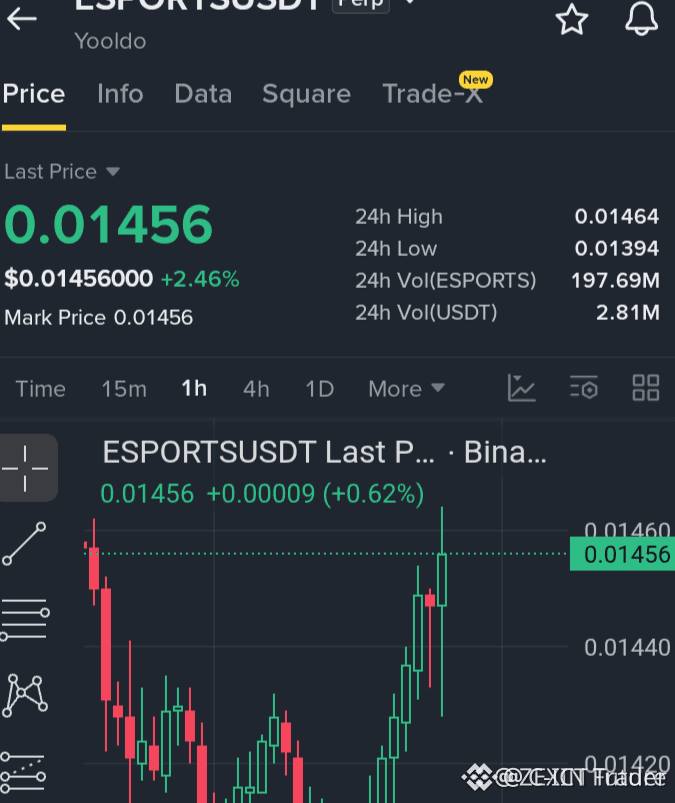Click the 24h Low value 0.01394
Image resolution: width=675 pixels, height=803 pixels.
pyautogui.click(x=617, y=248)
